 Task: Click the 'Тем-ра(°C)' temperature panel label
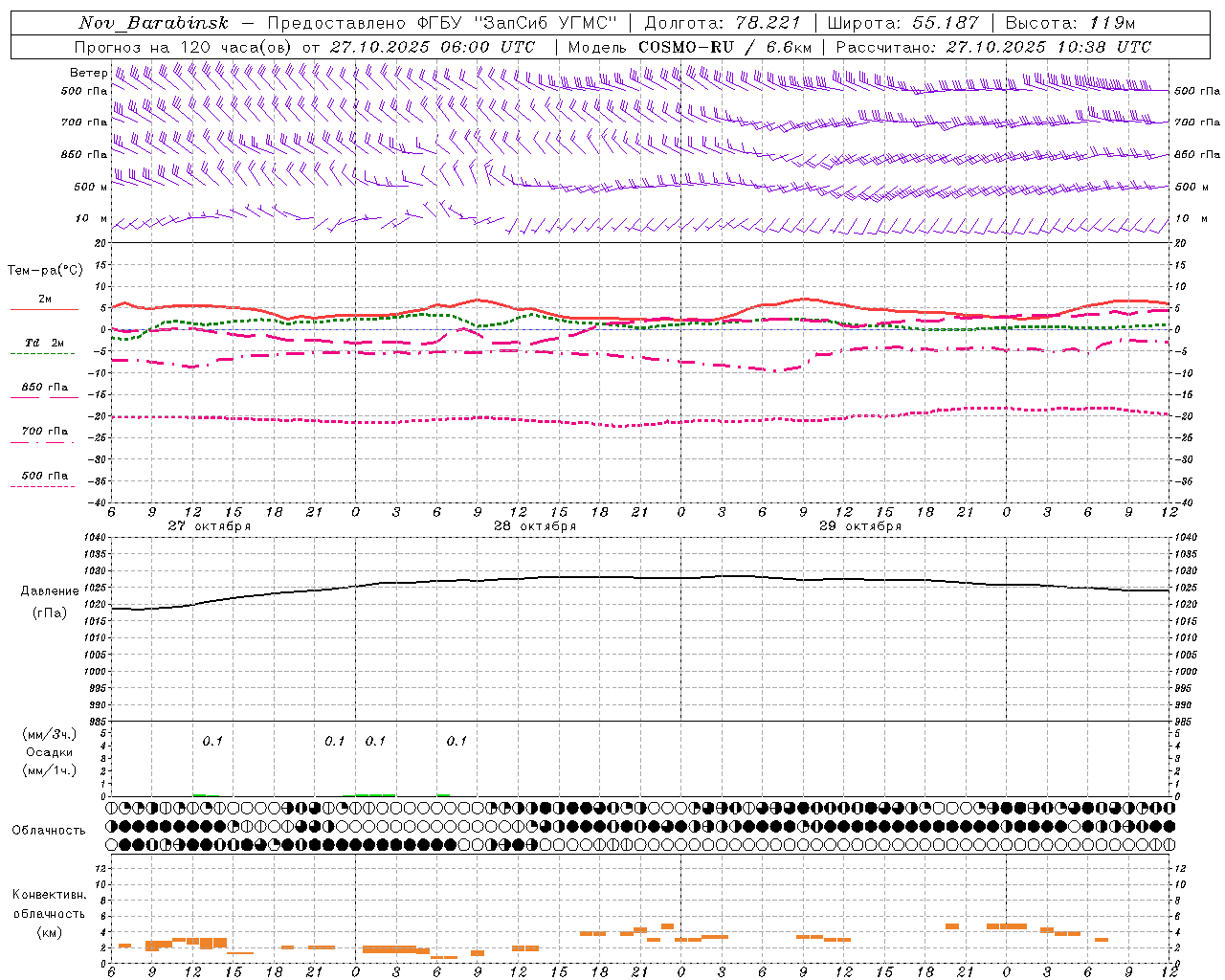click(x=45, y=271)
